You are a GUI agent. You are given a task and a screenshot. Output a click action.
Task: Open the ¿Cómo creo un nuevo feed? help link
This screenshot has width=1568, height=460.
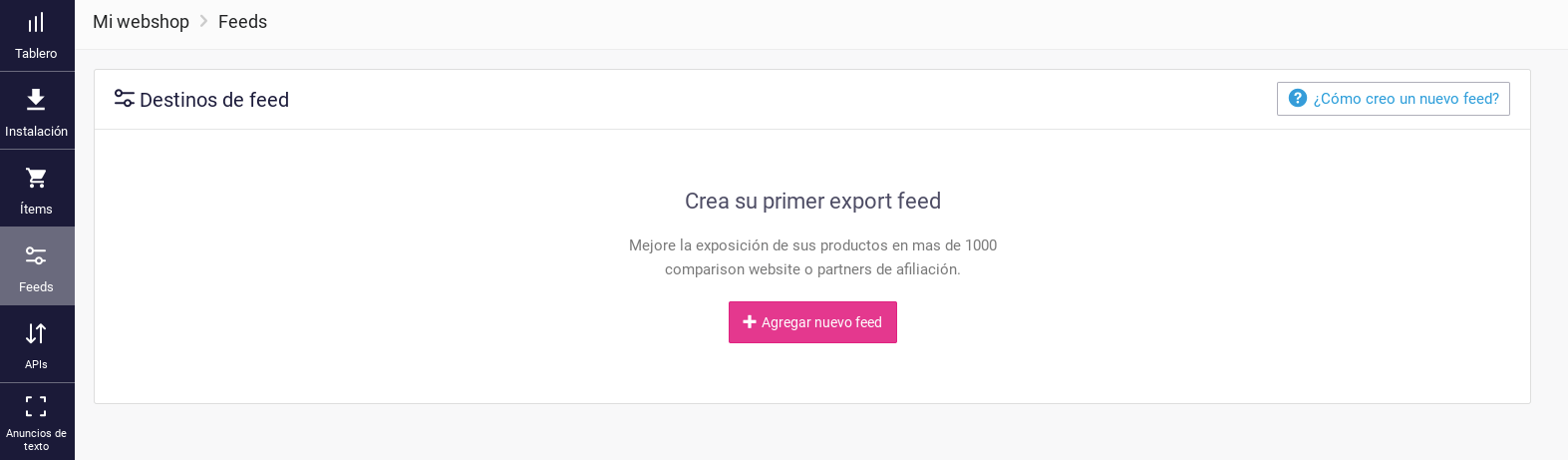click(x=1406, y=99)
